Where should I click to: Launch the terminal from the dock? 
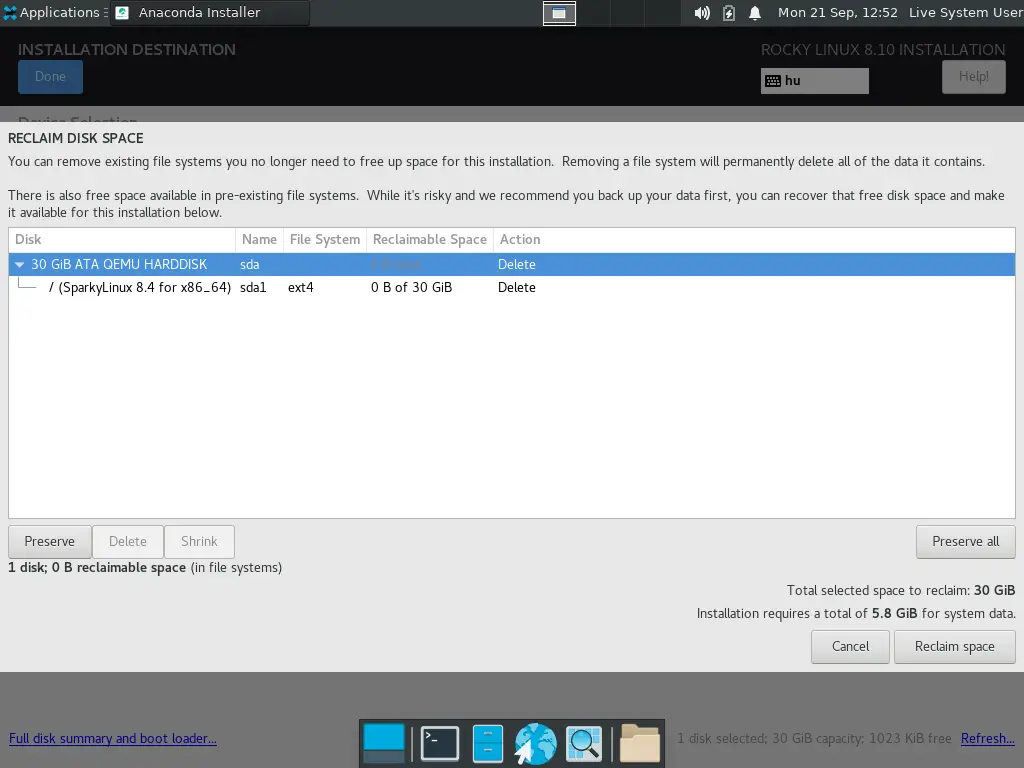(x=440, y=743)
